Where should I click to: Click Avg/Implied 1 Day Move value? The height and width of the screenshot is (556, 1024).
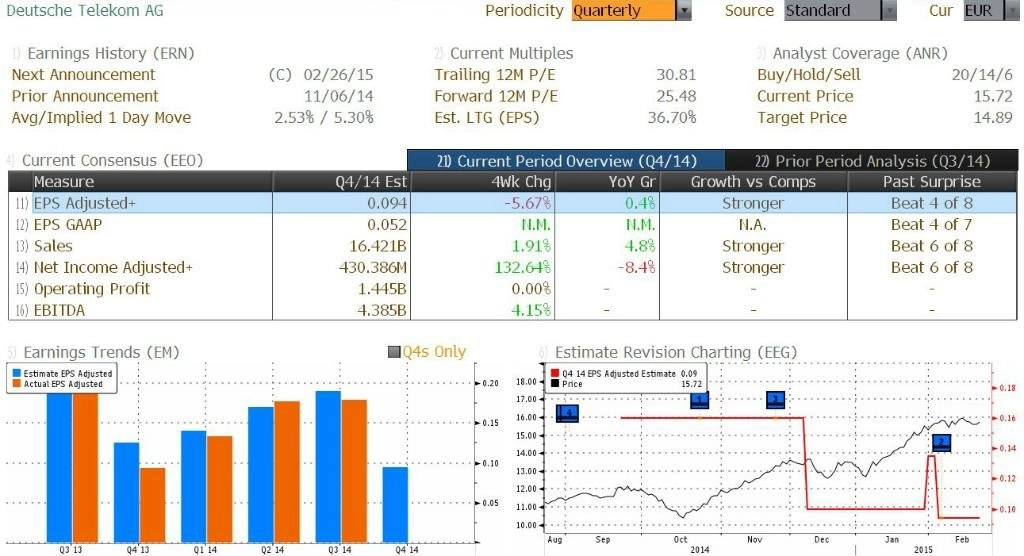(x=324, y=118)
